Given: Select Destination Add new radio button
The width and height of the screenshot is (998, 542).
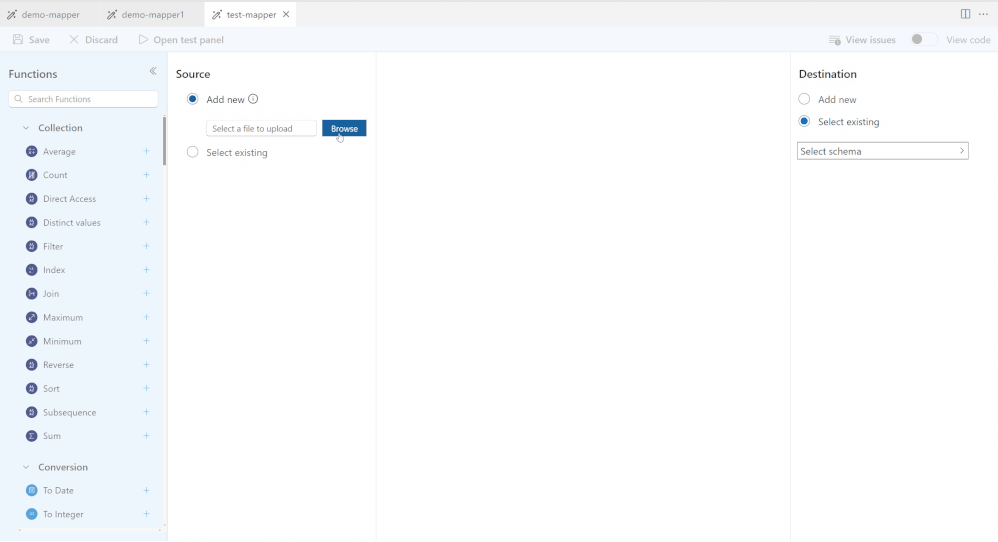Looking at the screenshot, I should click(805, 99).
